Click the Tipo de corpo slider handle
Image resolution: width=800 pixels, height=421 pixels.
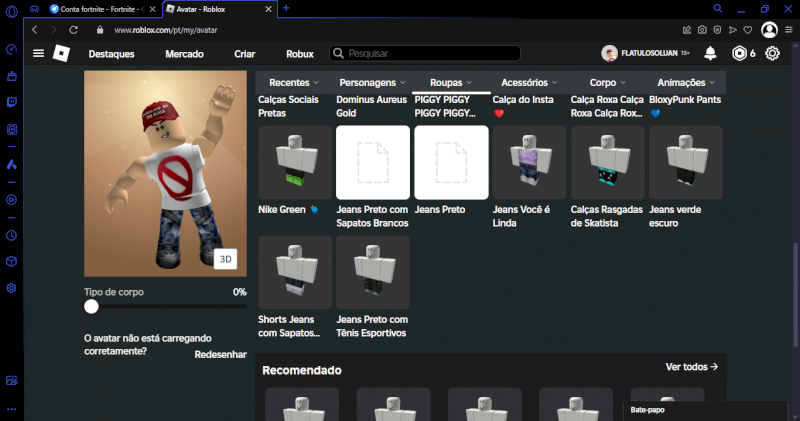point(92,307)
